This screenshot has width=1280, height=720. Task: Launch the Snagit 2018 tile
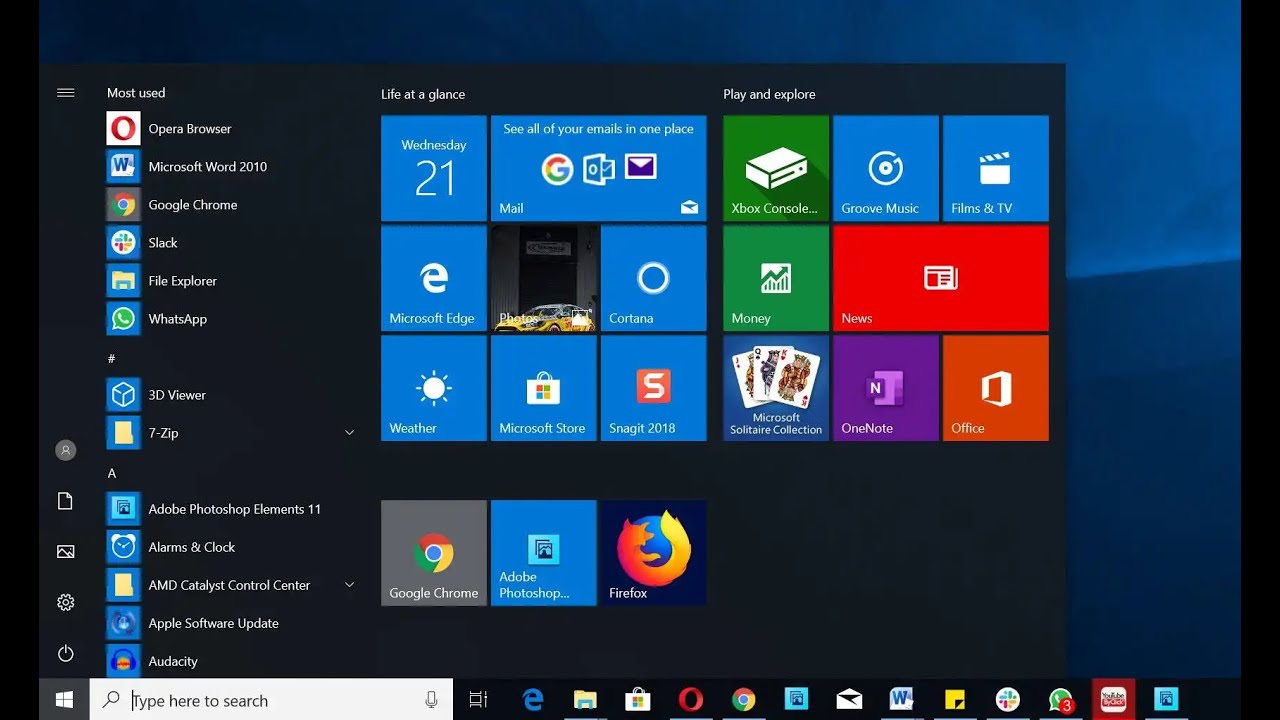pyautogui.click(x=654, y=388)
